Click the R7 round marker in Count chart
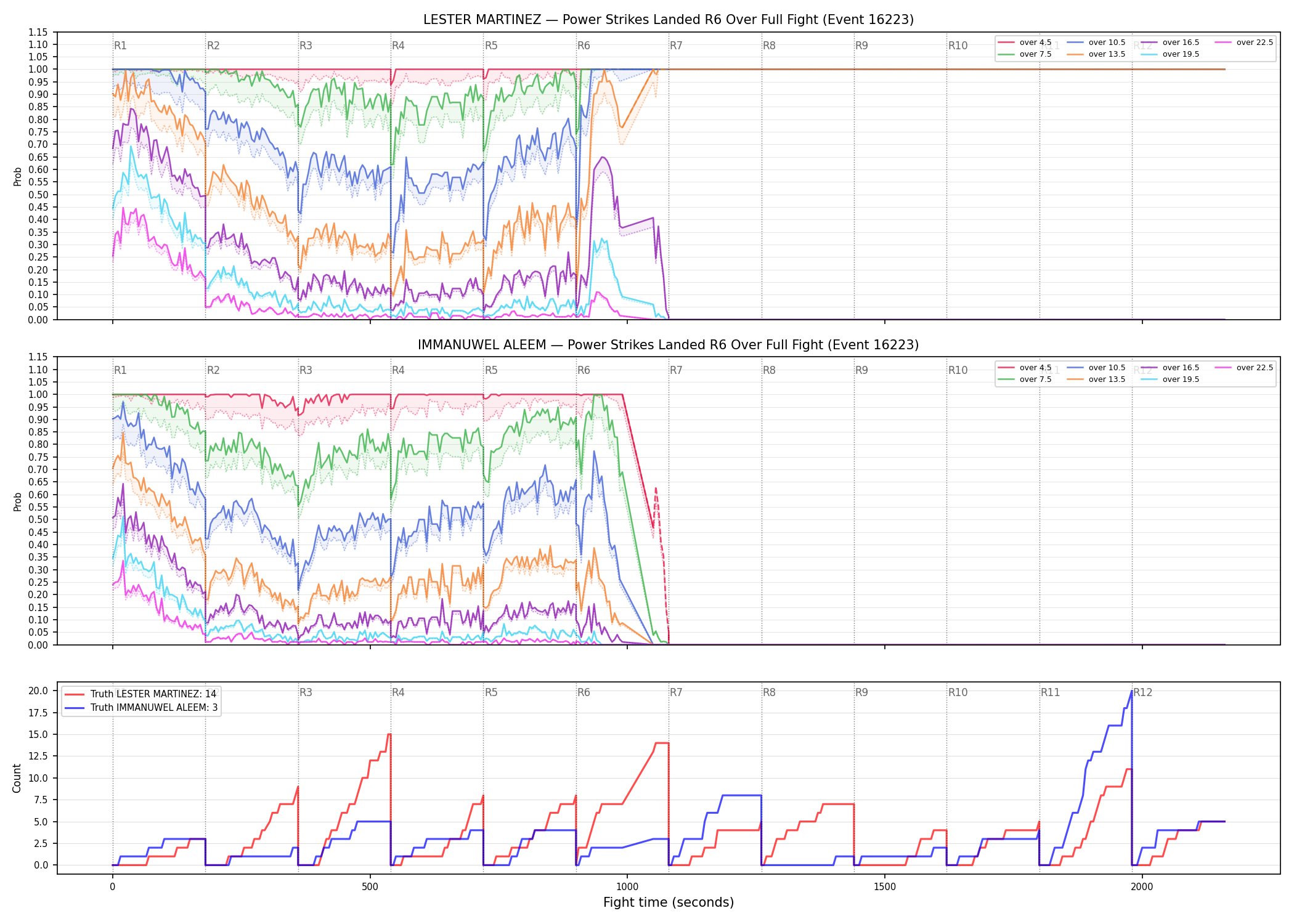This screenshot has width=1294, height=924. click(x=676, y=692)
